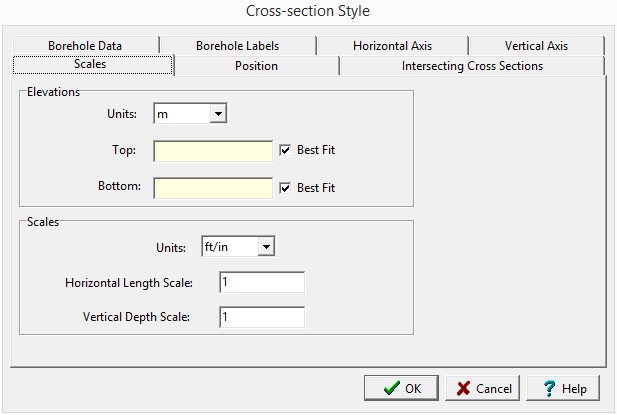Open the Intersecting Cross Sections tab
This screenshot has height=415, width=617.
click(471, 66)
